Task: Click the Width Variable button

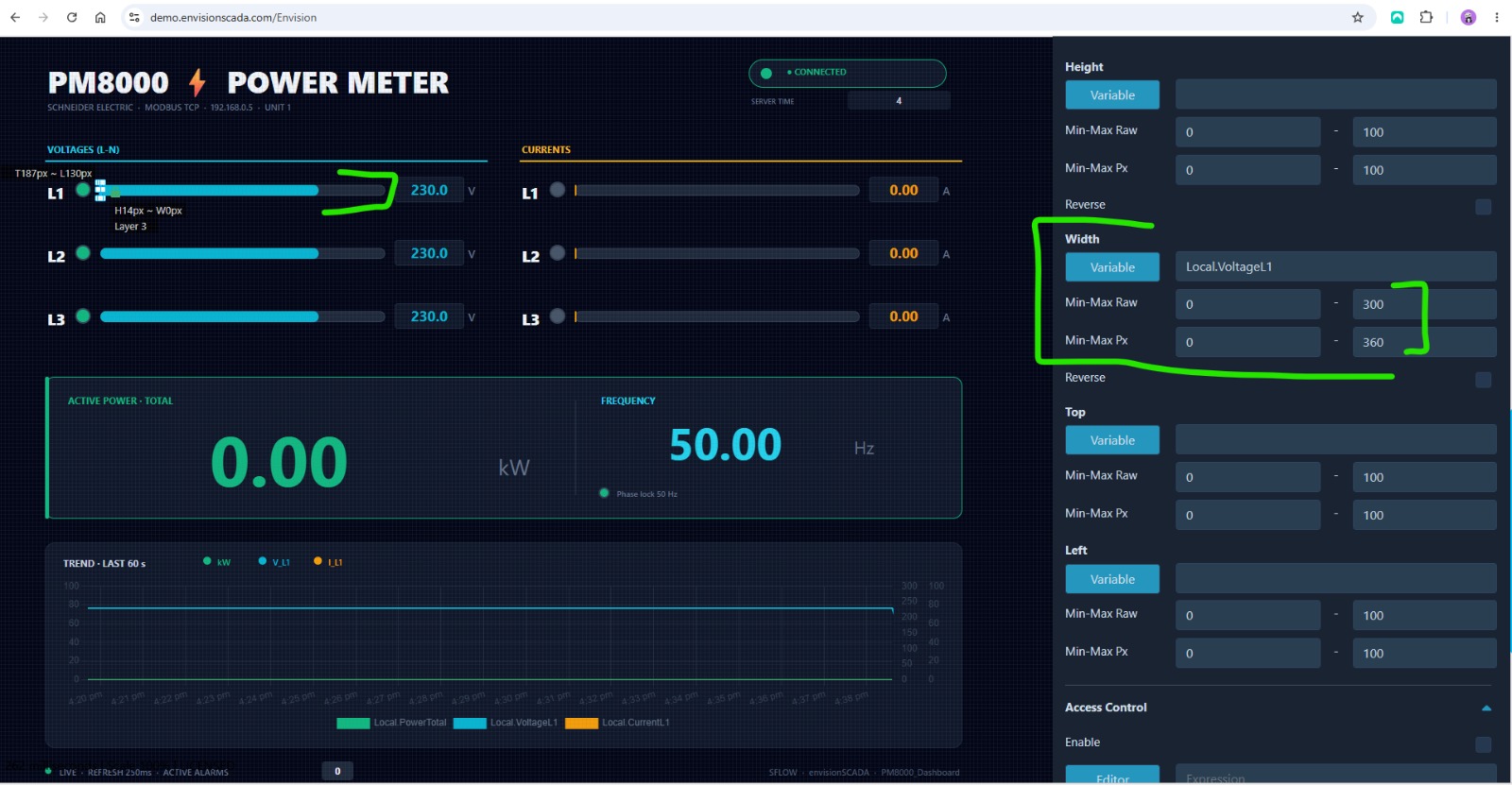Action: point(1112,267)
